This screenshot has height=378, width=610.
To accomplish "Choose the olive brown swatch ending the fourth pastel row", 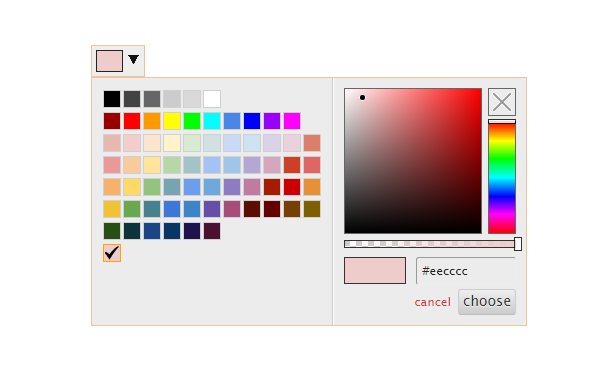I will pyautogui.click(x=312, y=209).
